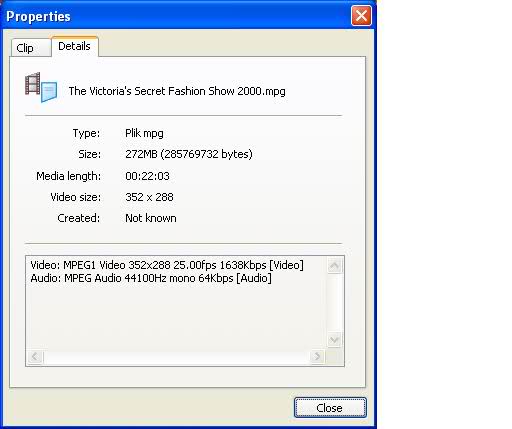Screen dimensions: 512x429
Task: Close the Properties dialog with red X
Action: (x=361, y=15)
